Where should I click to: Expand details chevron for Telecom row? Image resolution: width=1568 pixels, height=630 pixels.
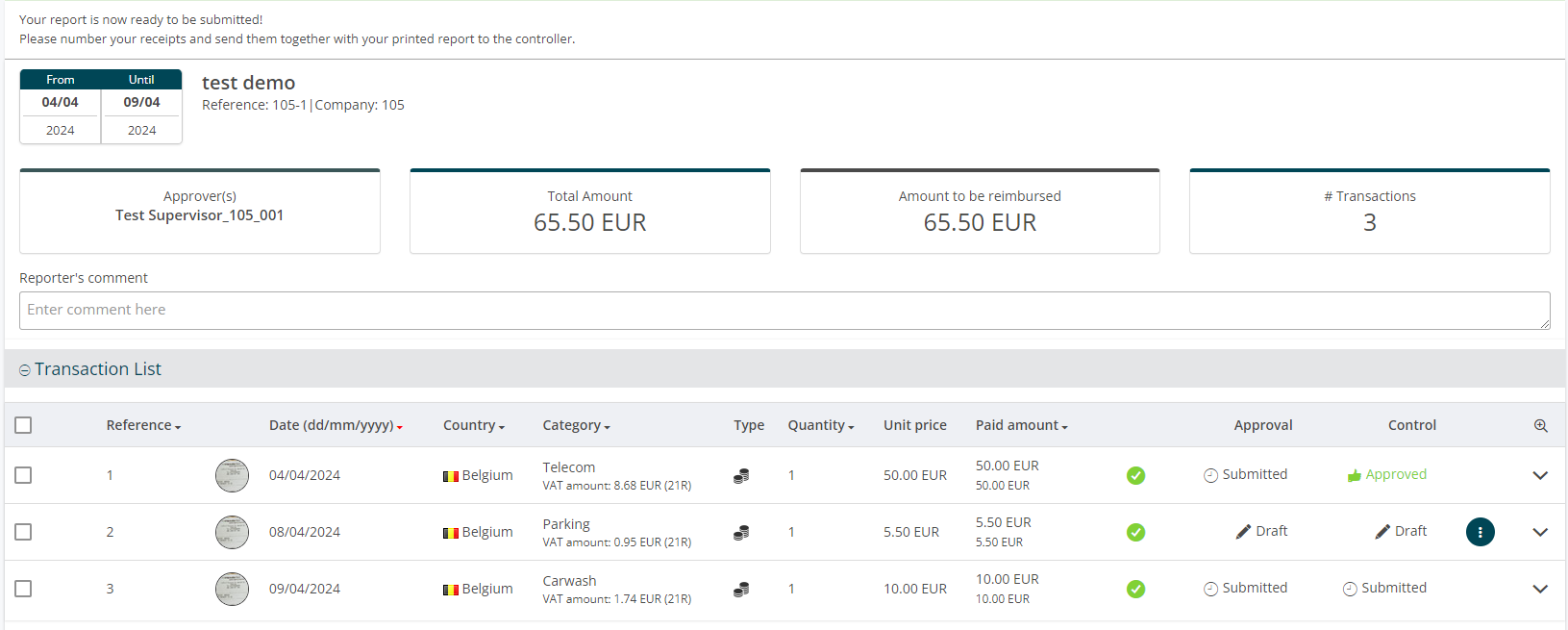coord(1539,475)
